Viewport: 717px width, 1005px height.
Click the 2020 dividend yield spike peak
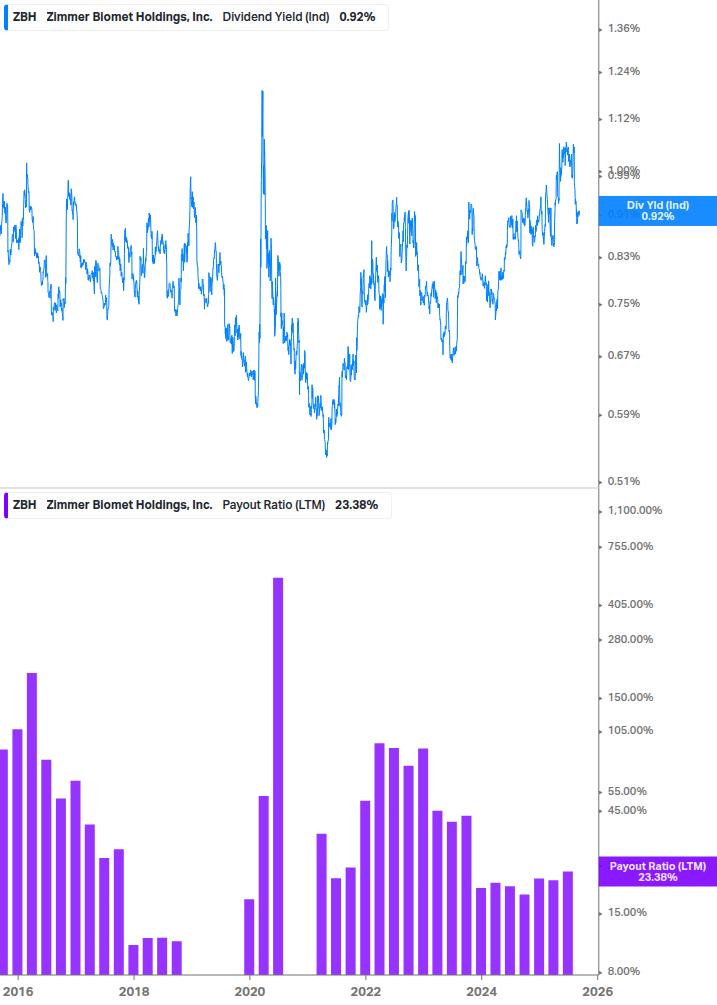[x=262, y=92]
